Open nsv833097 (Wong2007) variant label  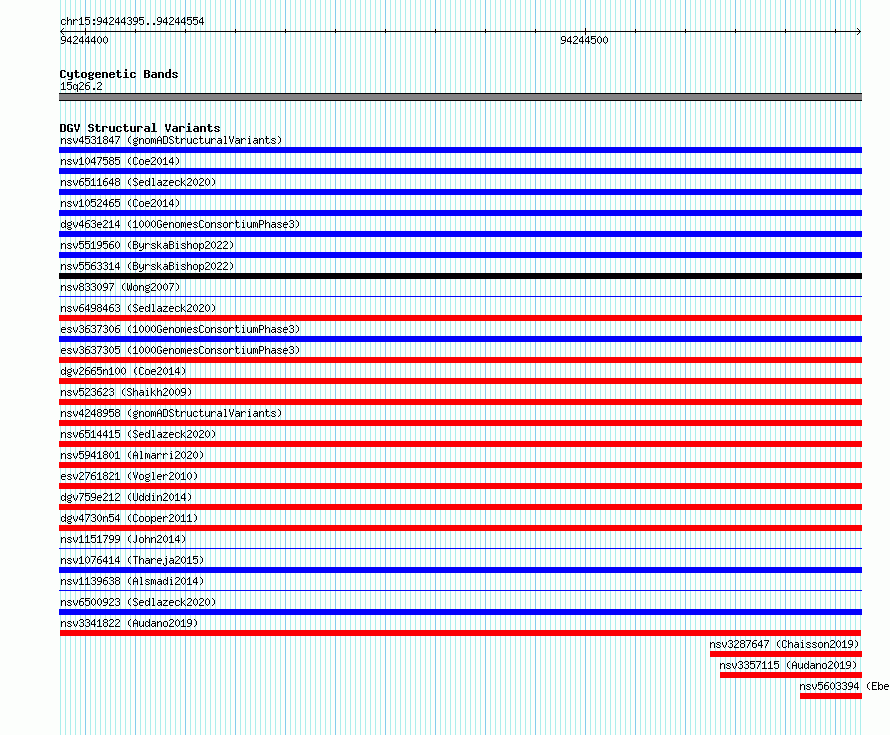click(x=120, y=287)
